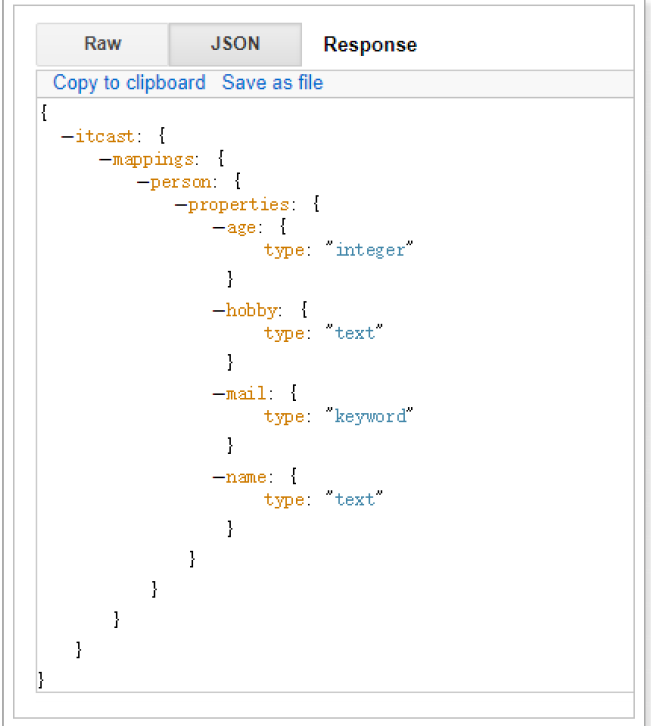Collapse the properties node
The width and height of the screenshot is (651, 726).
[181, 205]
